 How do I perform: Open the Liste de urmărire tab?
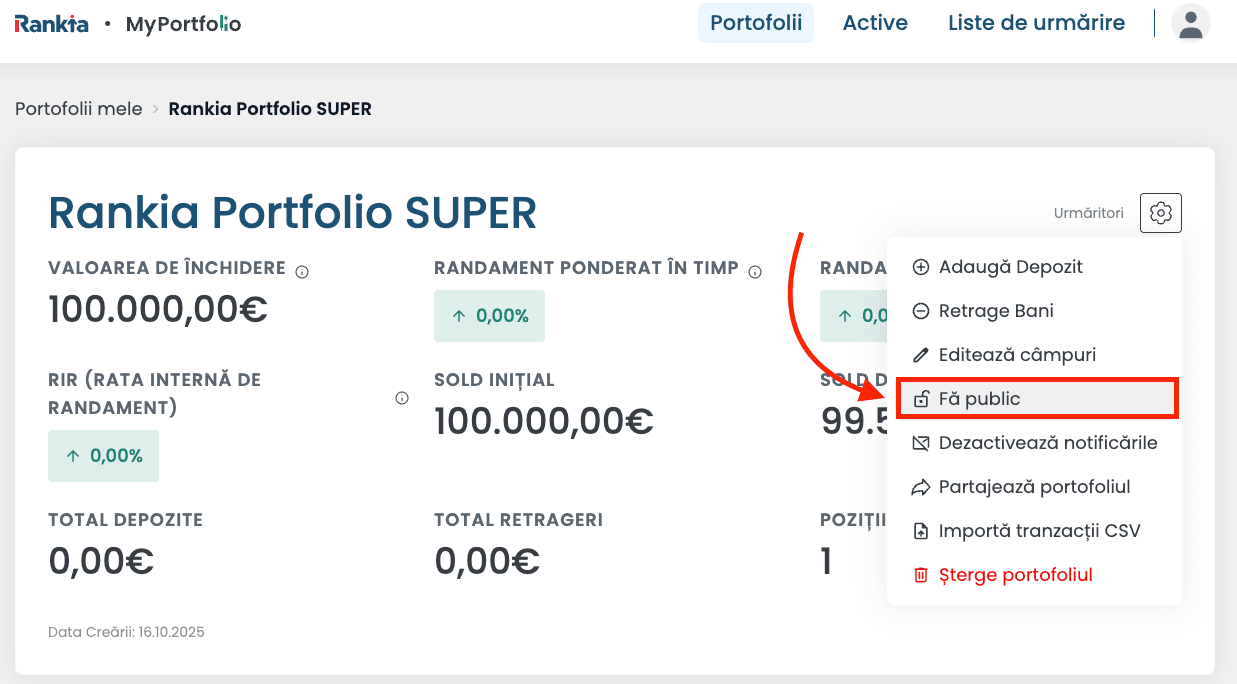click(1036, 23)
